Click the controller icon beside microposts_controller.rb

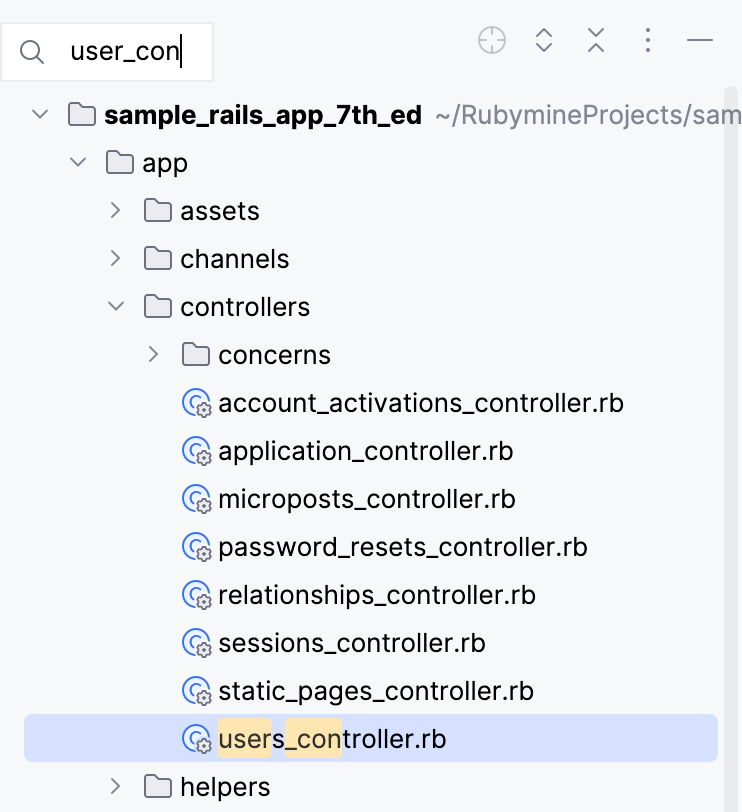tap(197, 498)
